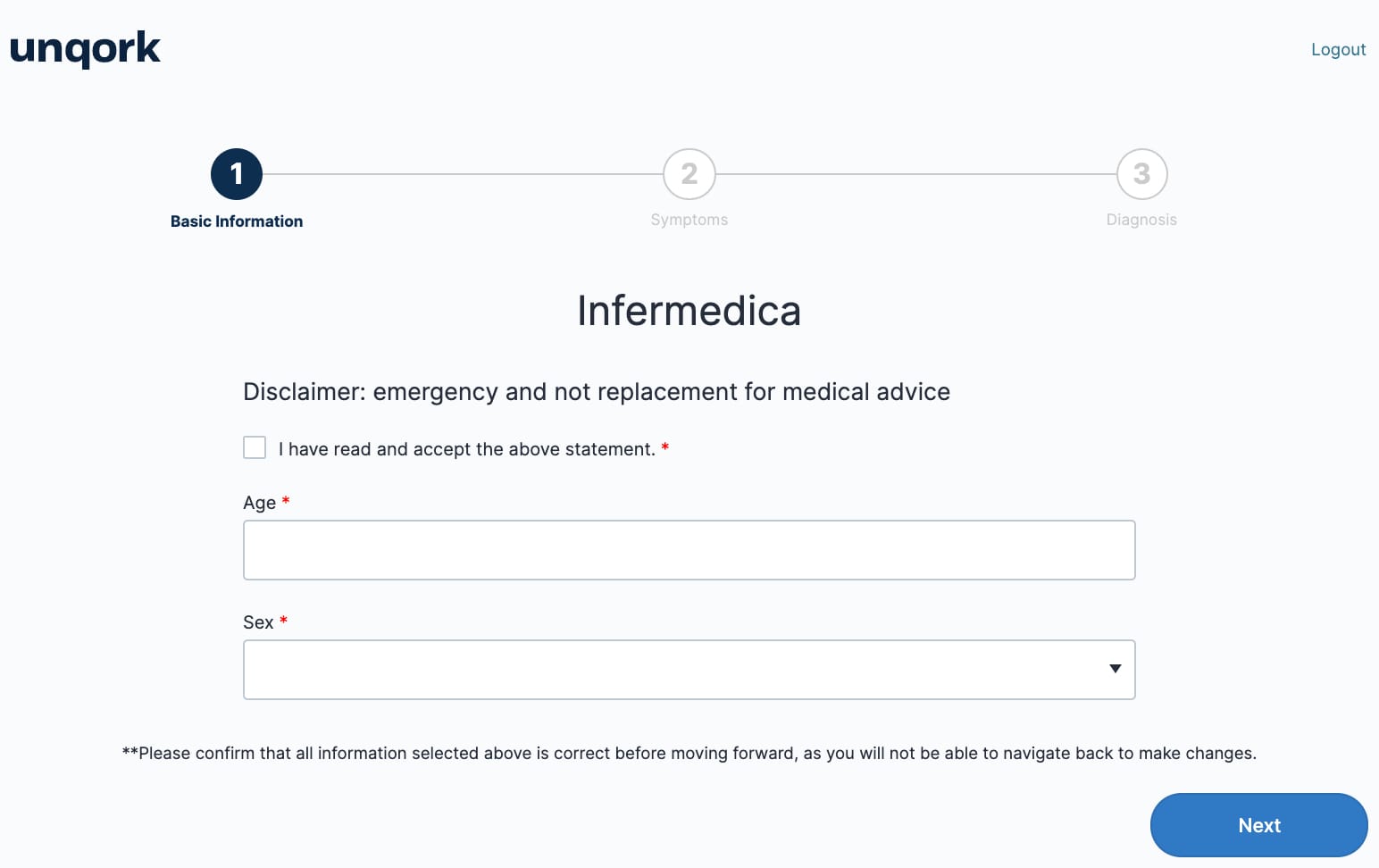Click the progress line between steps 1 and 2
Viewport: 1379px width, 868px height.
463,174
